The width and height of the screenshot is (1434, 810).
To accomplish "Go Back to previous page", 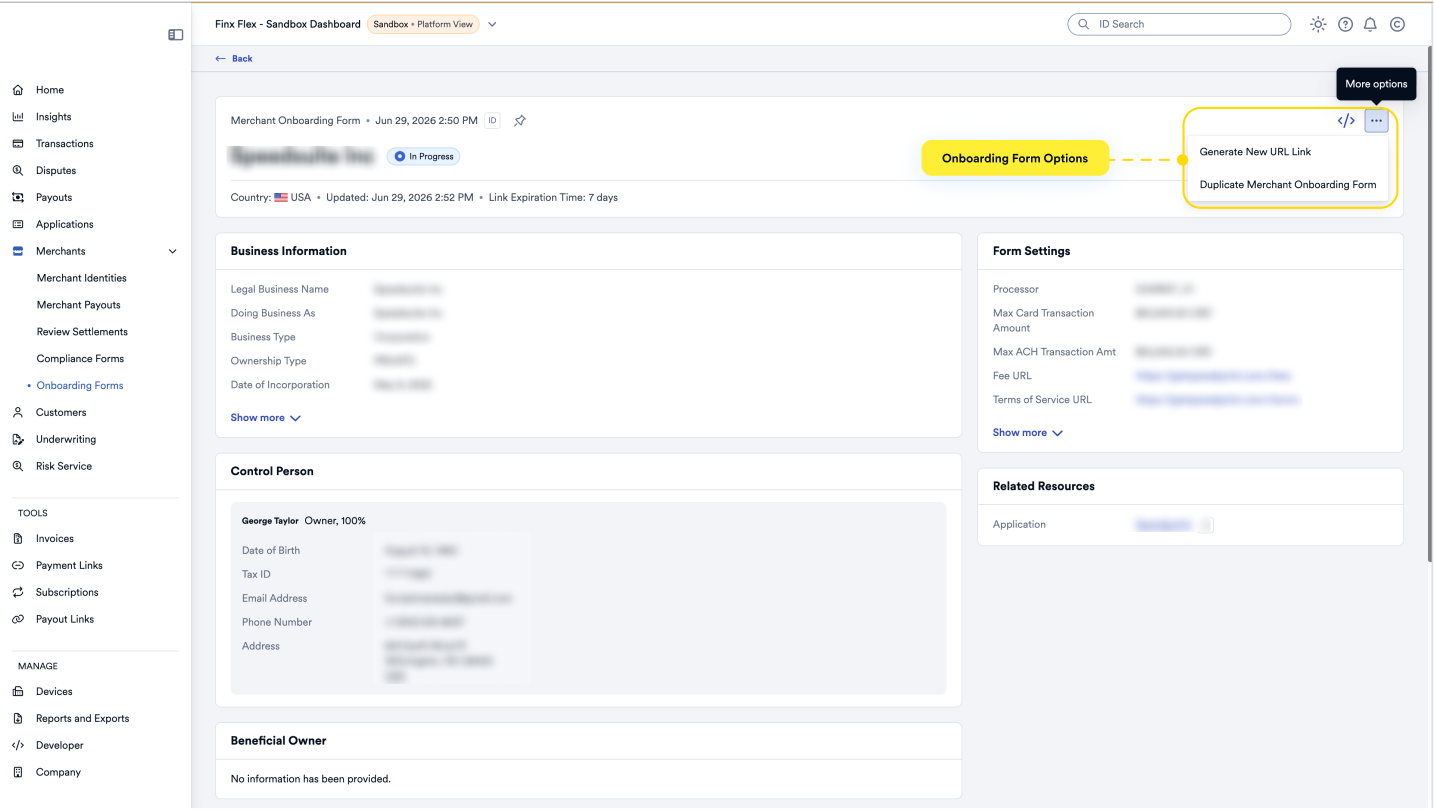I will coord(234,59).
